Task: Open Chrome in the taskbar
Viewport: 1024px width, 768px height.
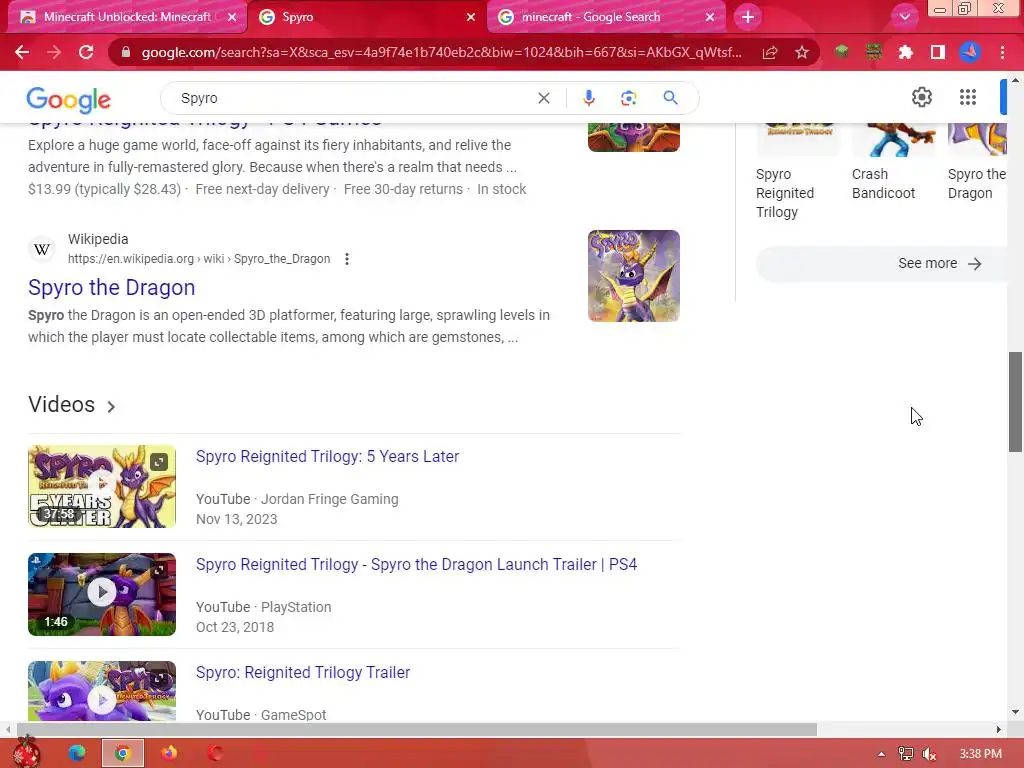Action: coord(122,753)
